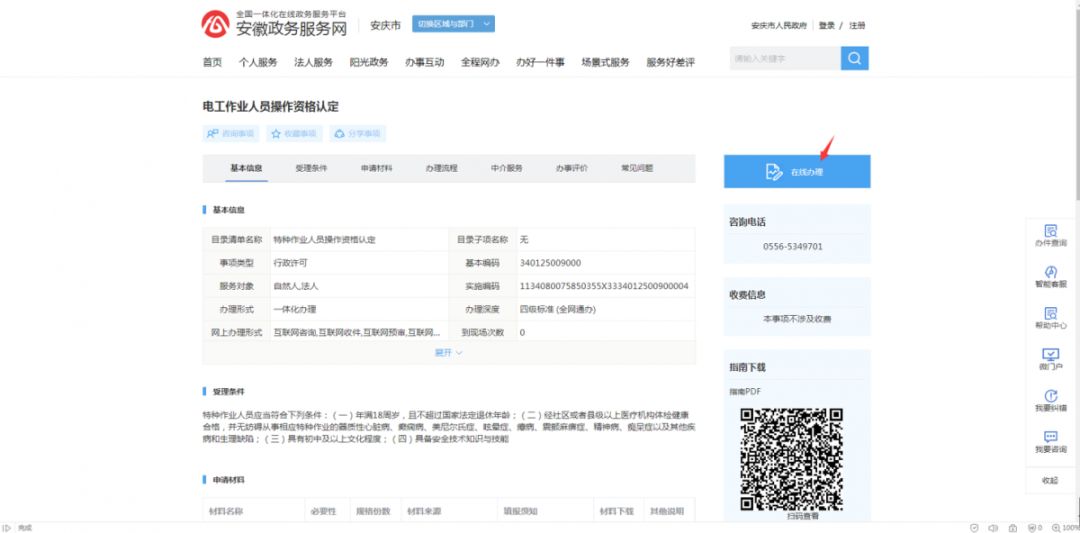Screen dimensions: 1080x533
Task: Click the 填报须知 column header
Action: point(520,512)
